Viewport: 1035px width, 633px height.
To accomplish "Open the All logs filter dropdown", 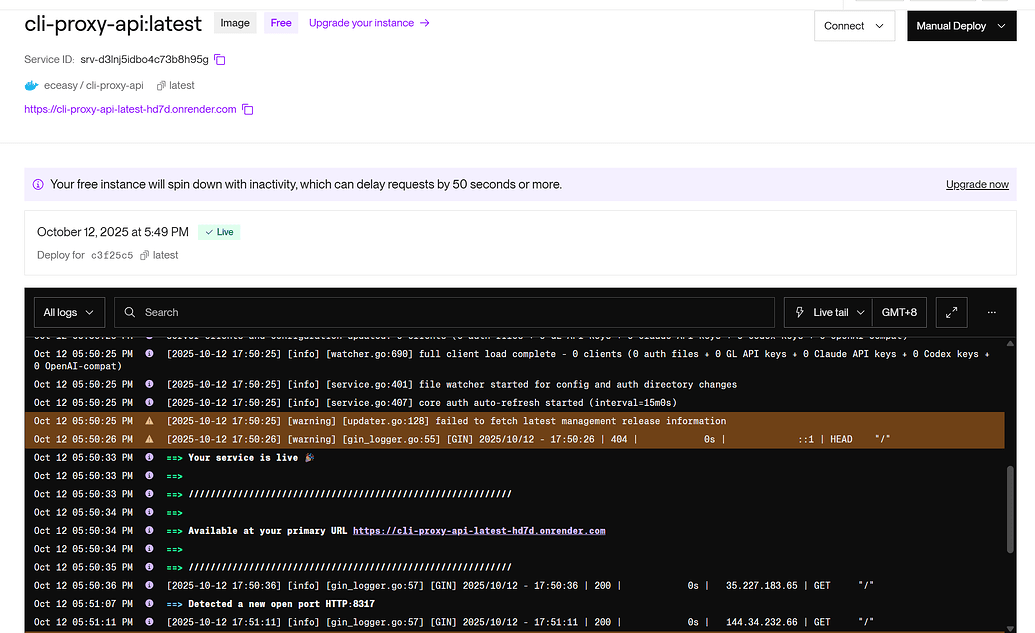I will point(69,312).
